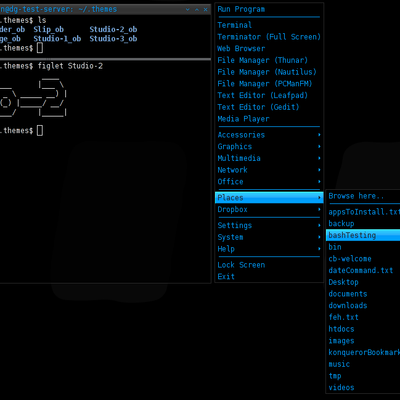Expand the Graphics submenu
The width and height of the screenshot is (400, 400).
pyautogui.click(x=269, y=146)
